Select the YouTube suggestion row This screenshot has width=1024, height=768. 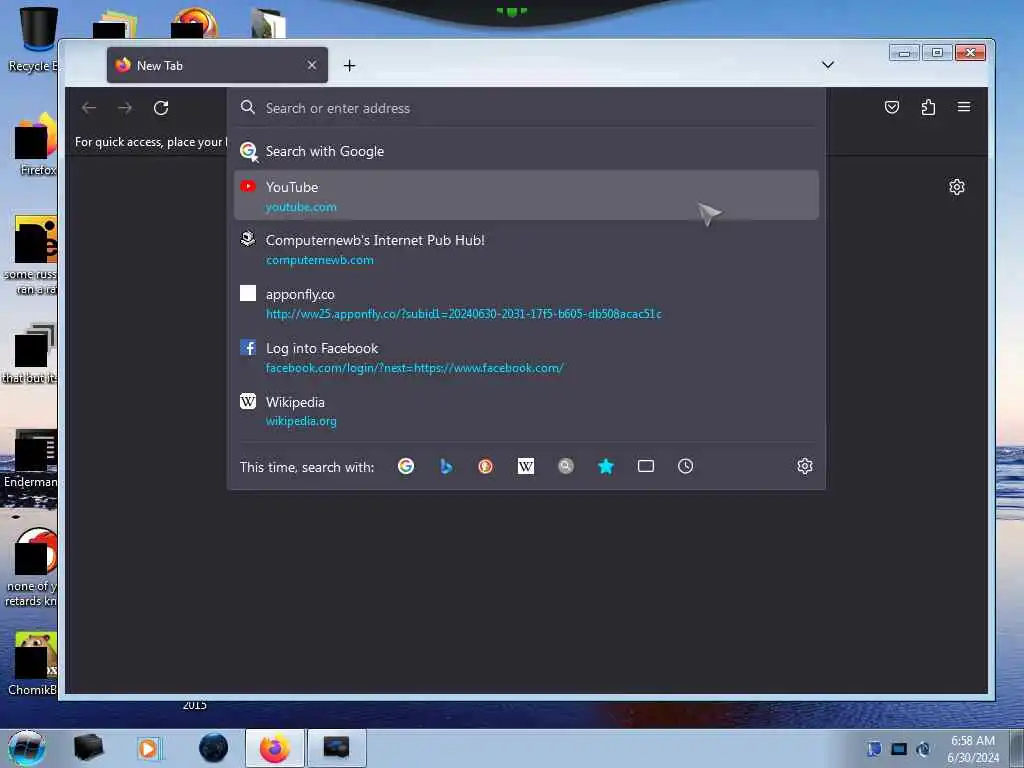[x=526, y=195]
